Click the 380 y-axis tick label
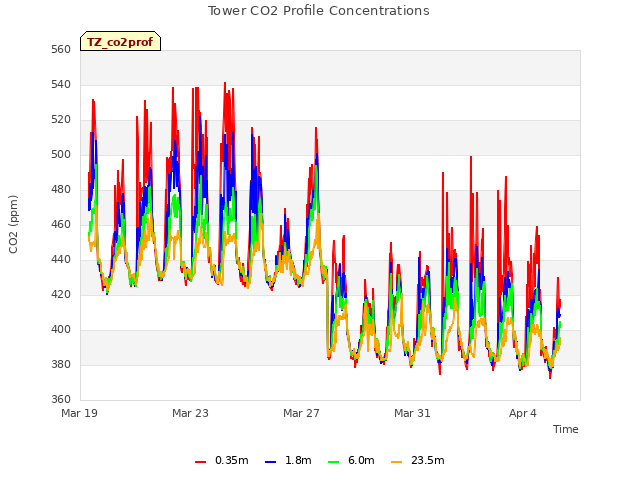This screenshot has width=640, height=480. (61, 364)
